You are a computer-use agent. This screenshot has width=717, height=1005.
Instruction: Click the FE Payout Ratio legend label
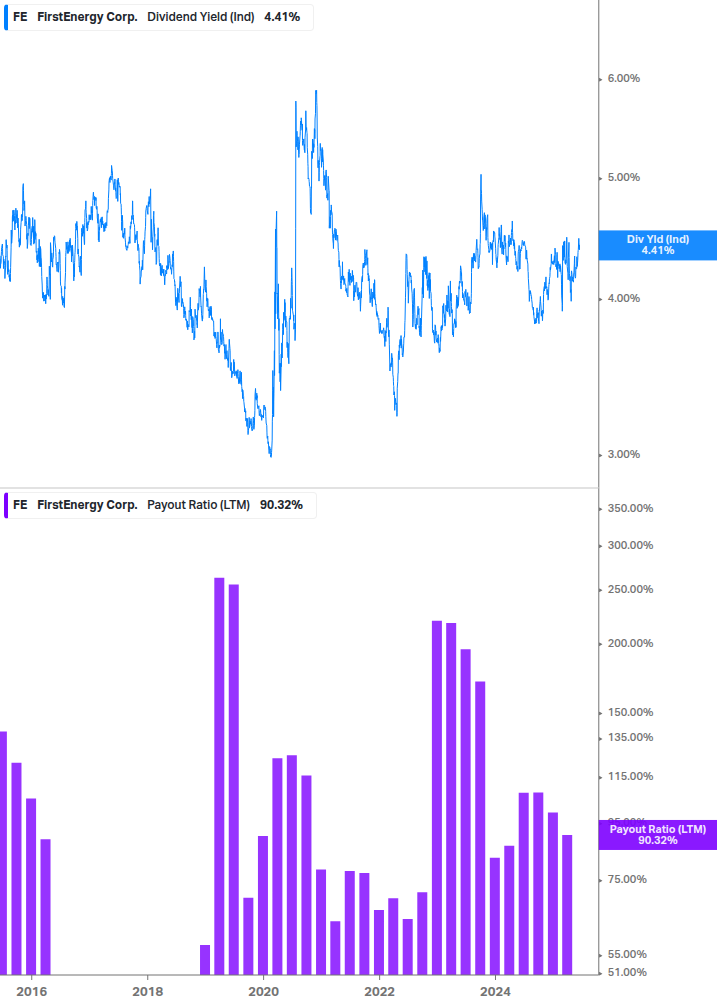coord(160,505)
